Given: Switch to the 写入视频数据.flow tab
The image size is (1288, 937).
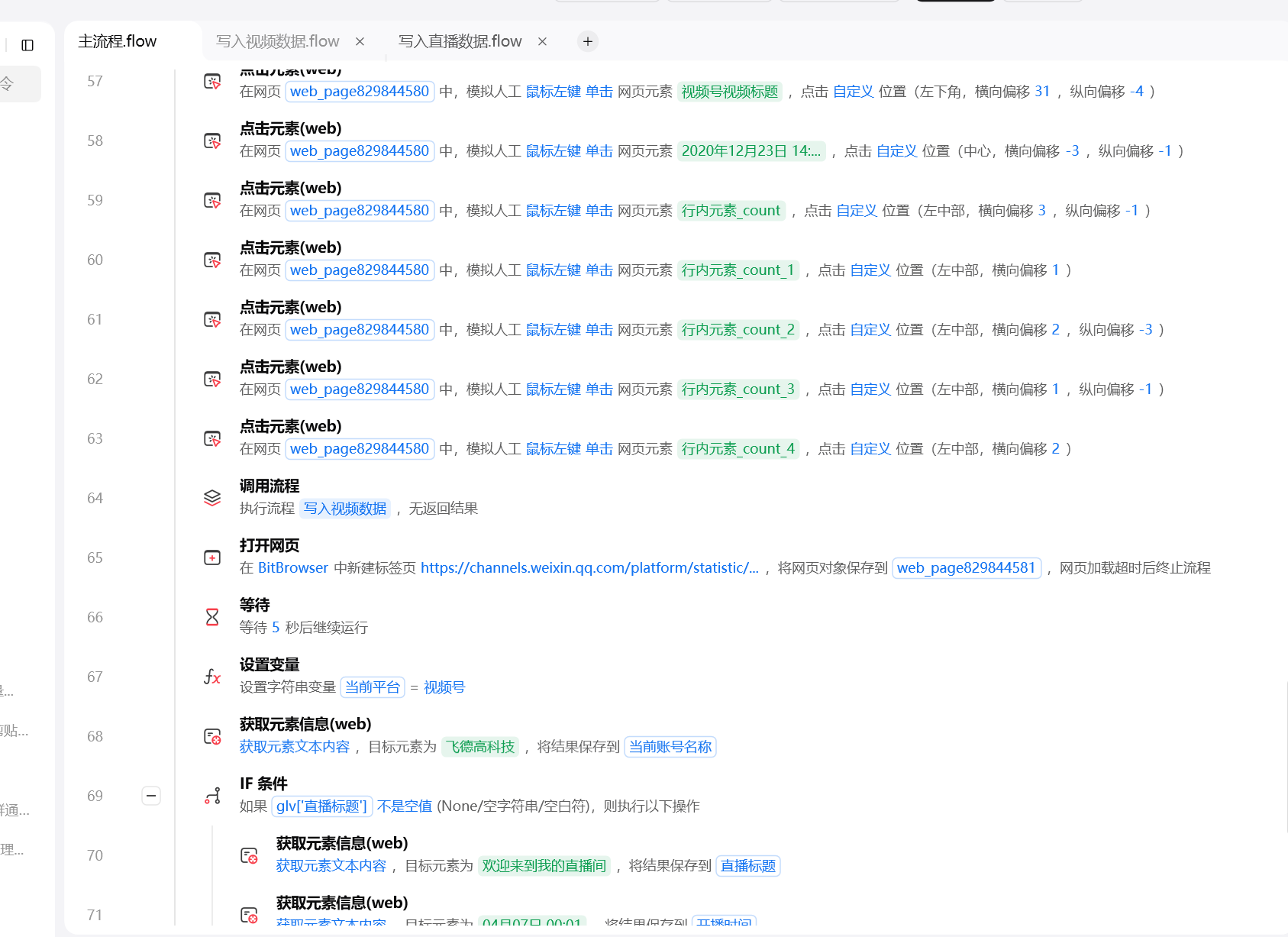Looking at the screenshot, I should [276, 41].
